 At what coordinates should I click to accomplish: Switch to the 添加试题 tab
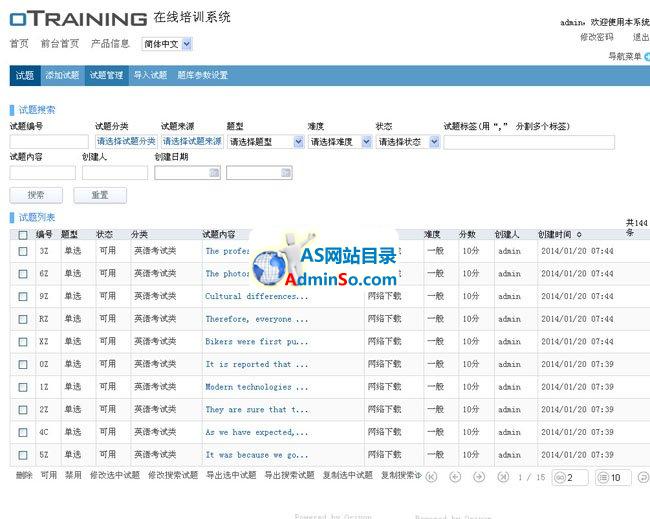[x=62, y=75]
